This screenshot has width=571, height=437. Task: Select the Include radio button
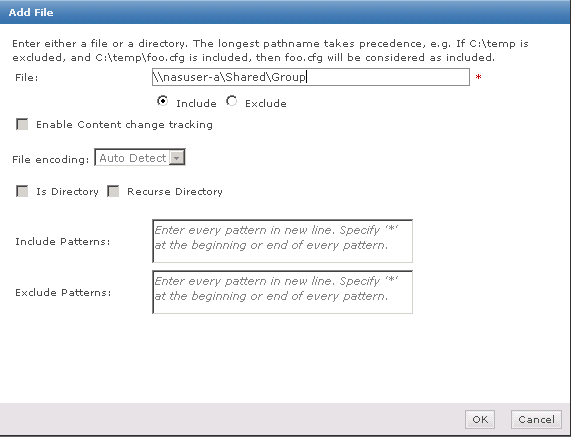(162, 101)
